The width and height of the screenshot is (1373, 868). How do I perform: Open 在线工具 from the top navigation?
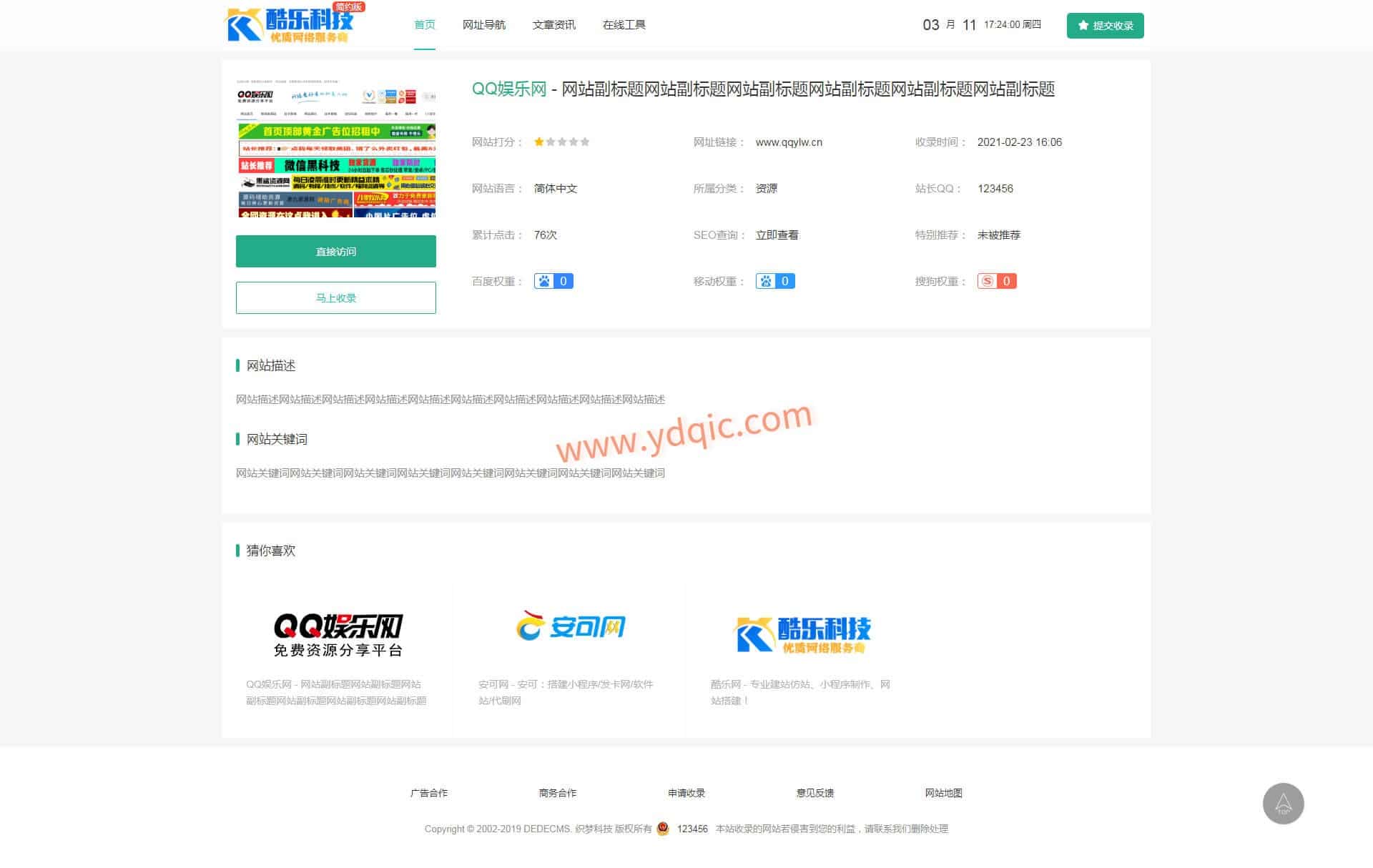coord(624,25)
